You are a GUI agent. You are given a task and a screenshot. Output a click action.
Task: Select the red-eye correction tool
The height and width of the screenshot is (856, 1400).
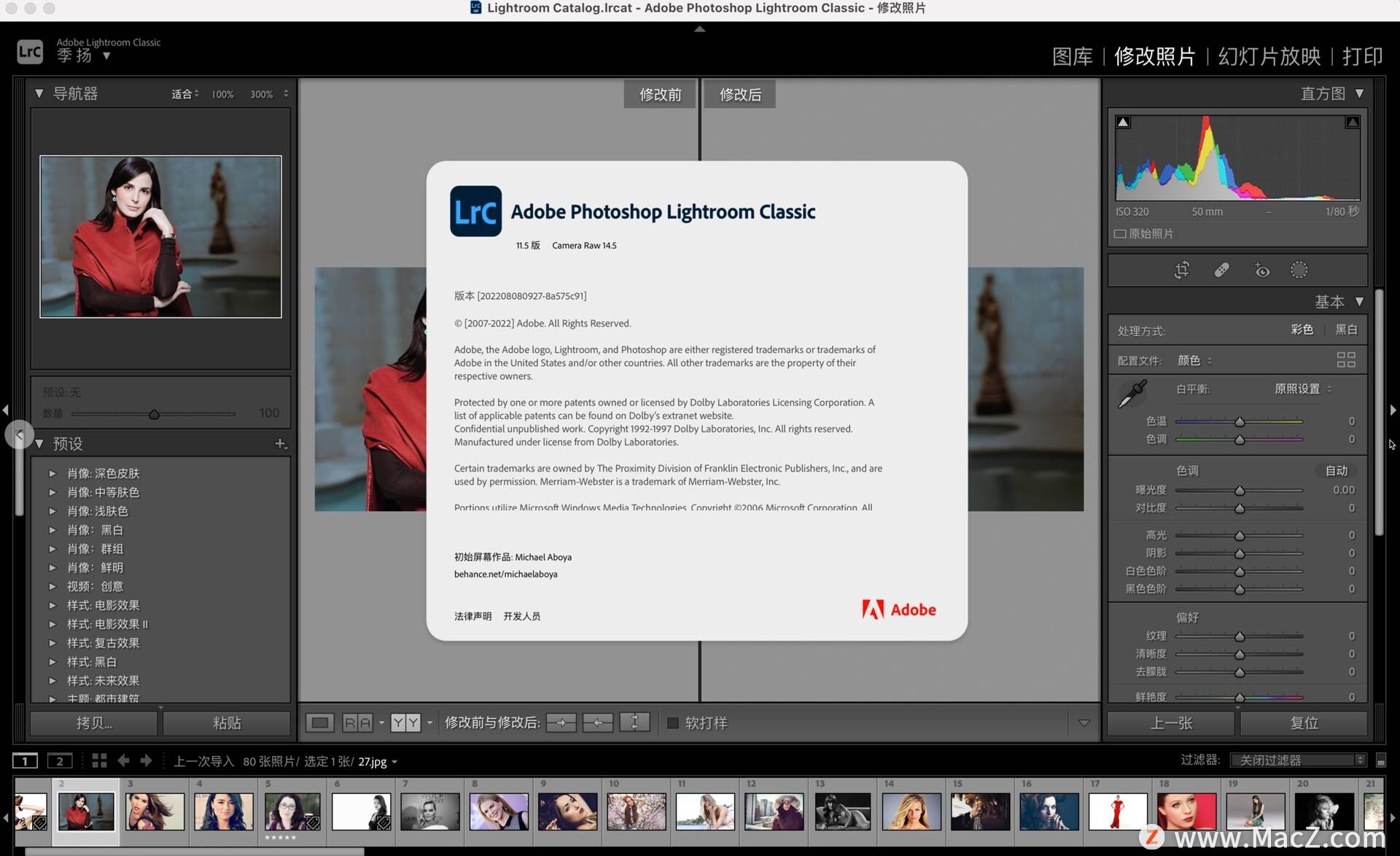[x=1262, y=270]
